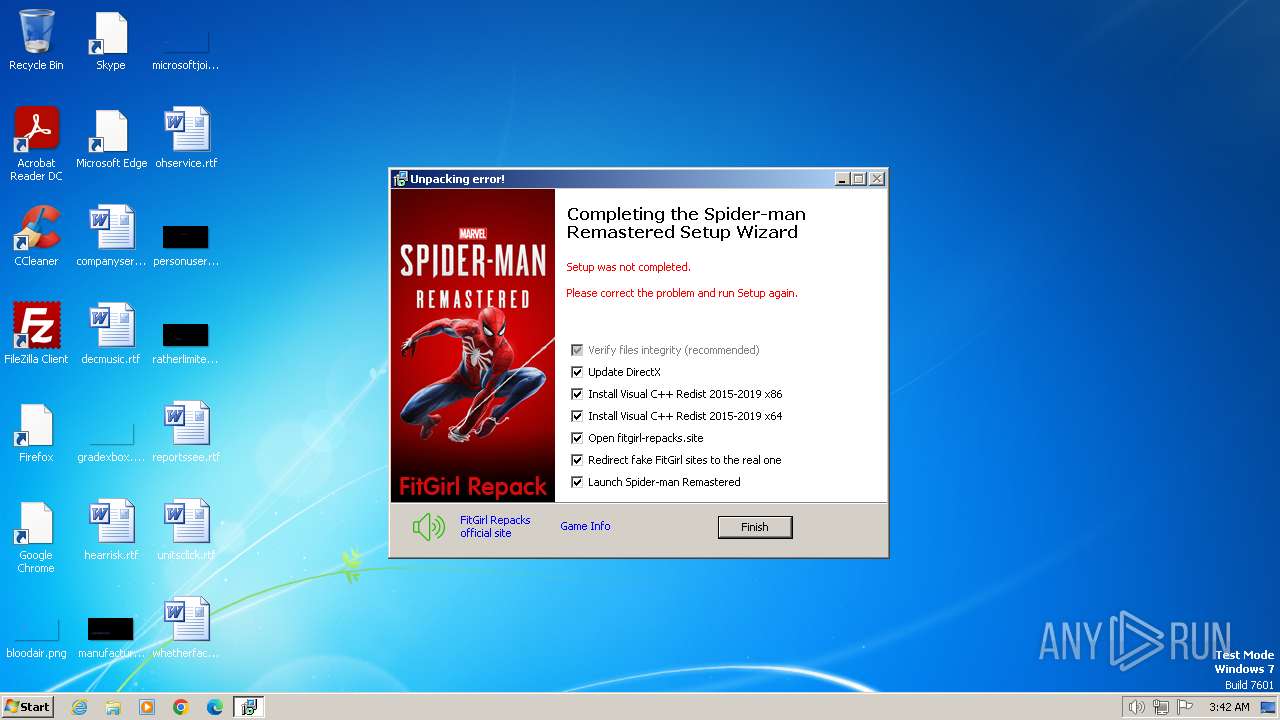Uncheck Install Visual C++ Redist x86
Screen dimensions: 1280x720
(x=577, y=394)
